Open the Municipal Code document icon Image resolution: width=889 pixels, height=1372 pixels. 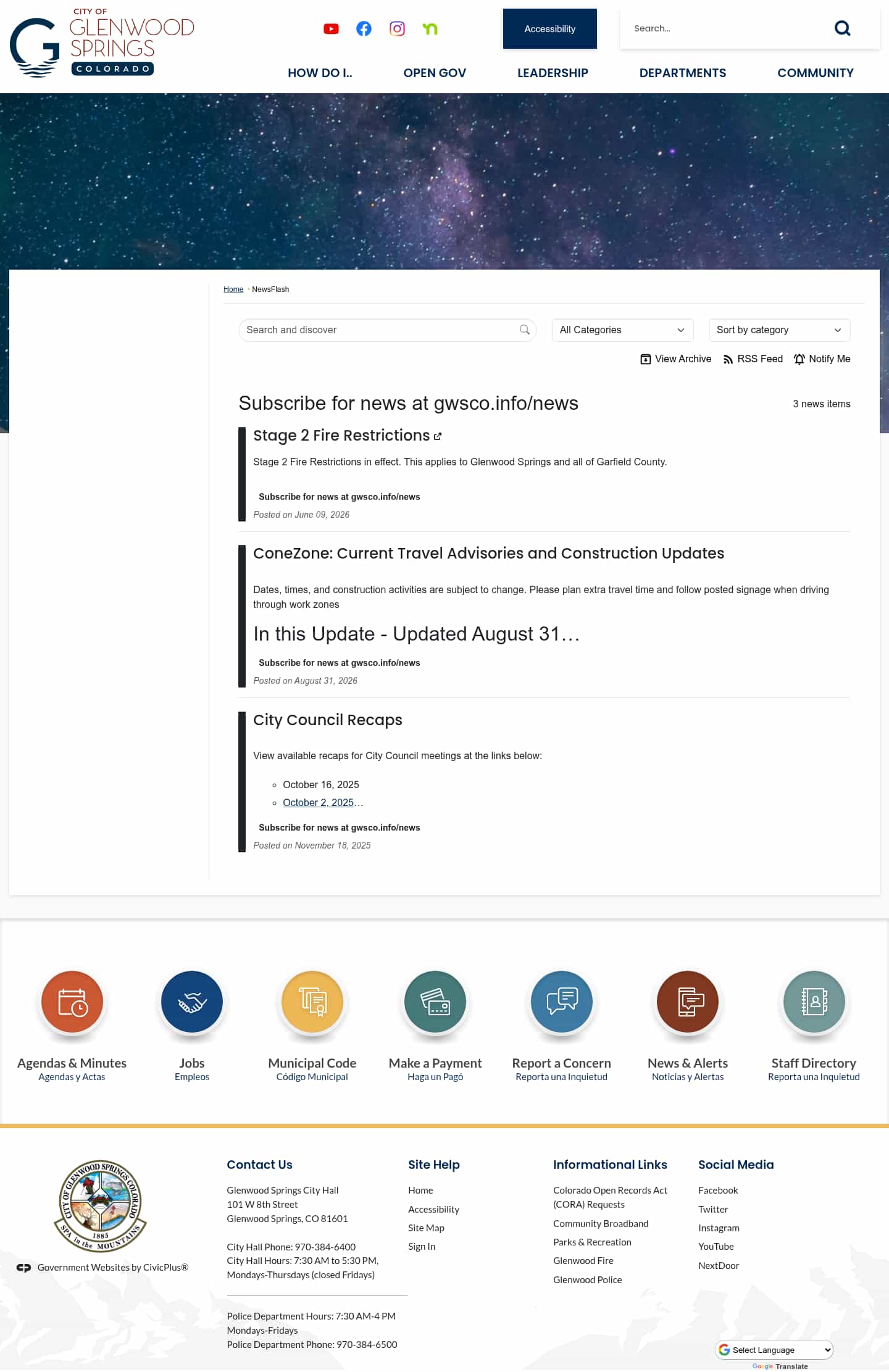point(312,1001)
